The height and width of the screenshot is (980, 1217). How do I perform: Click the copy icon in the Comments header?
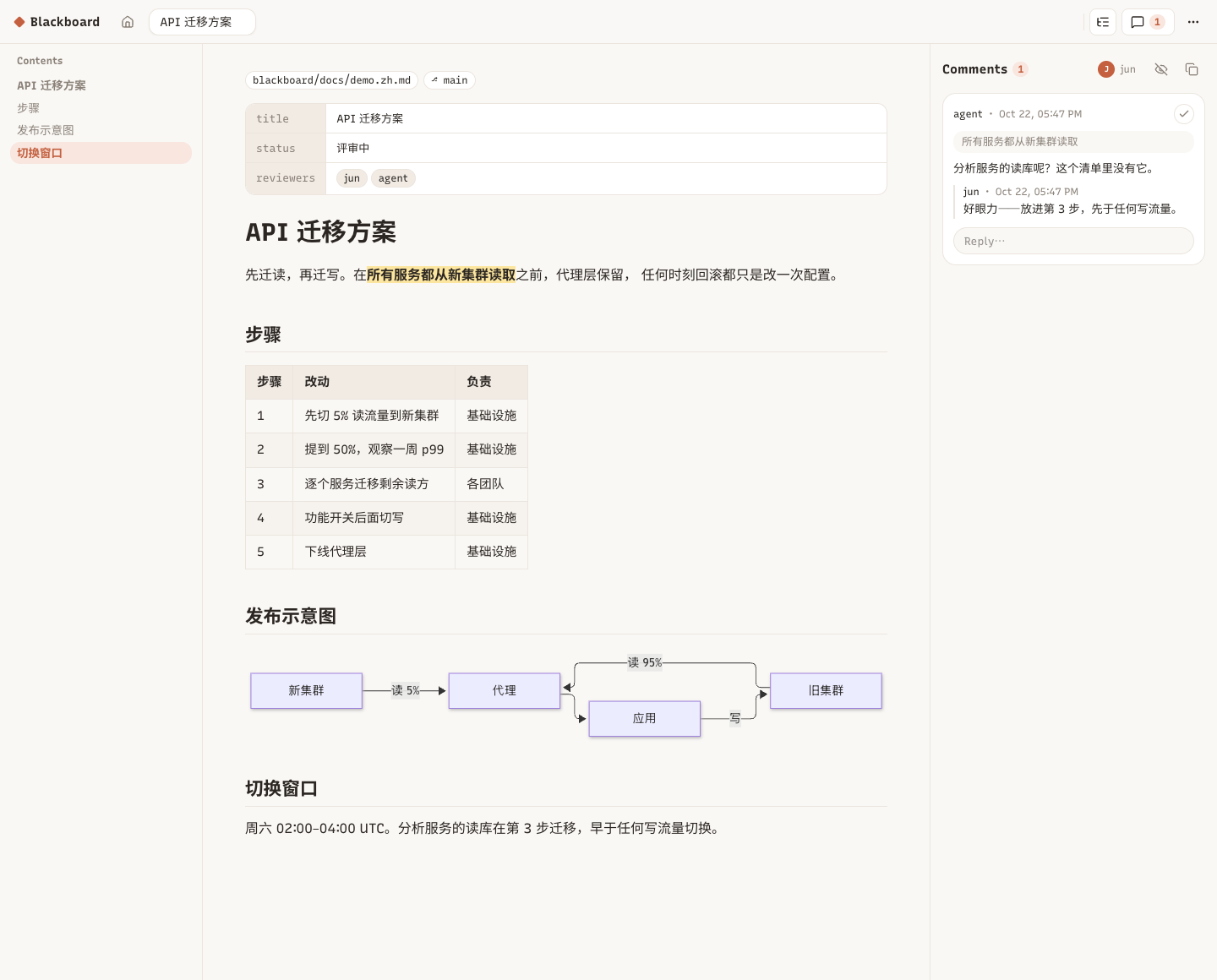point(1192,69)
